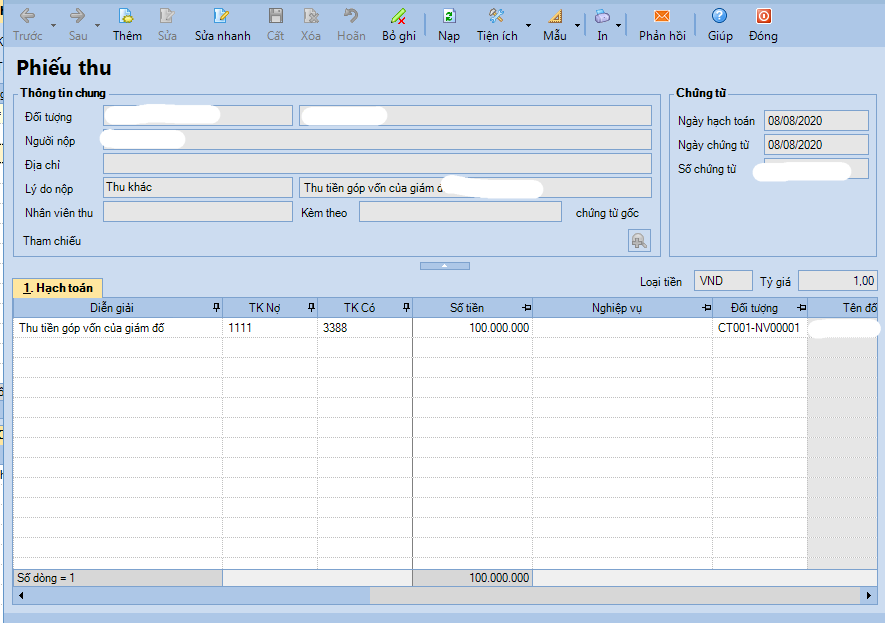Viewport: 885px width, 623px height.
Task: Select the Hạch toán tab
Action: 58,288
